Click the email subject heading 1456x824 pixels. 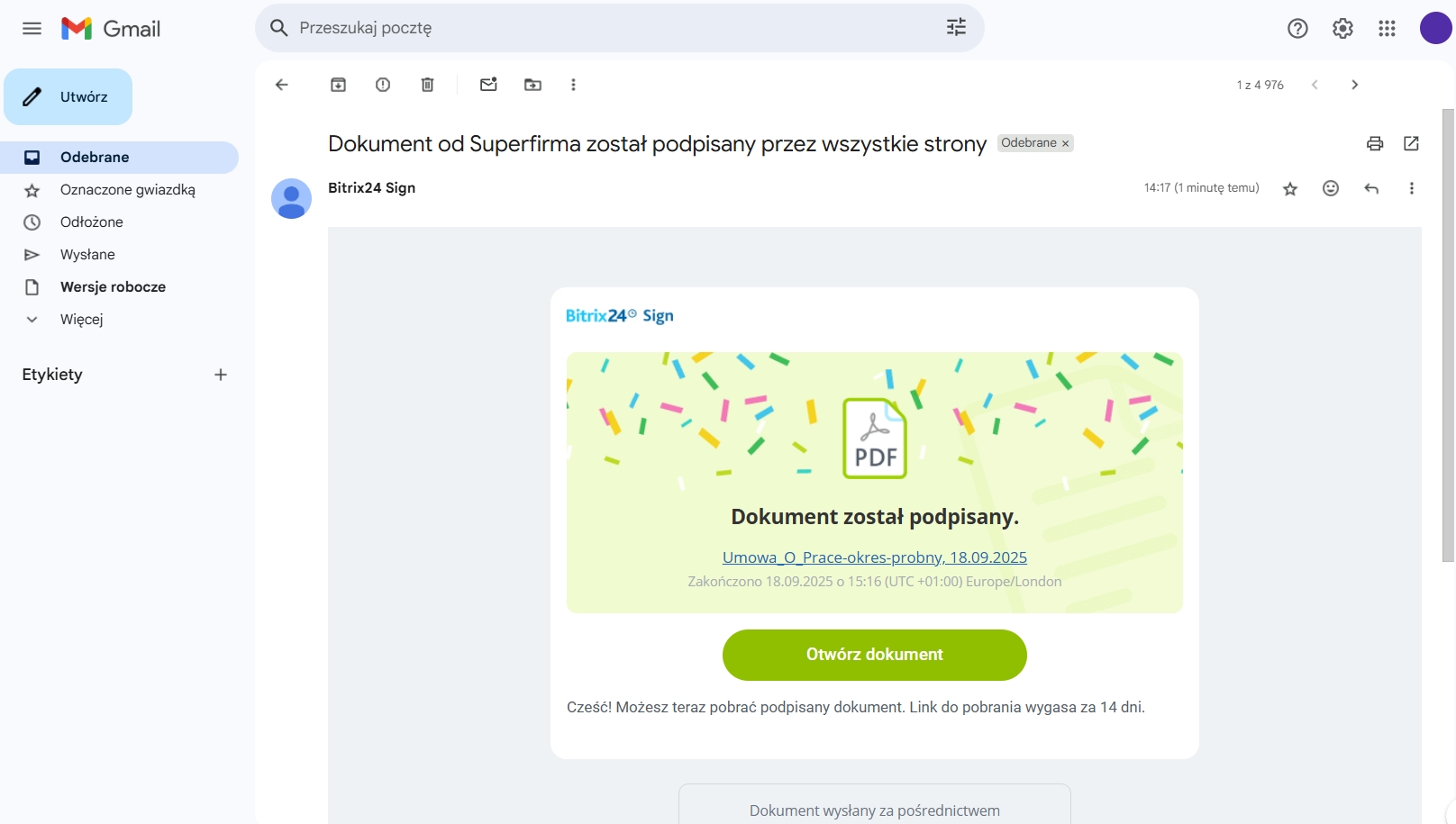[x=657, y=143]
